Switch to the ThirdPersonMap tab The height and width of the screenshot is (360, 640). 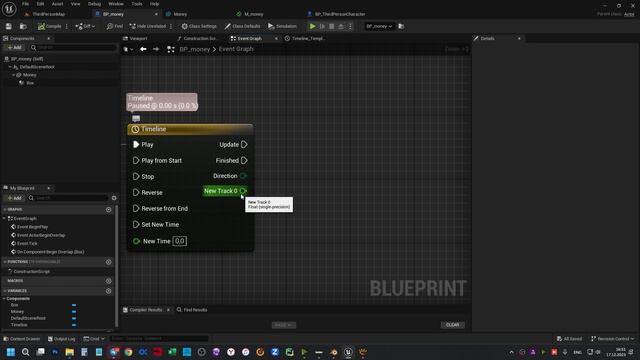48,14
